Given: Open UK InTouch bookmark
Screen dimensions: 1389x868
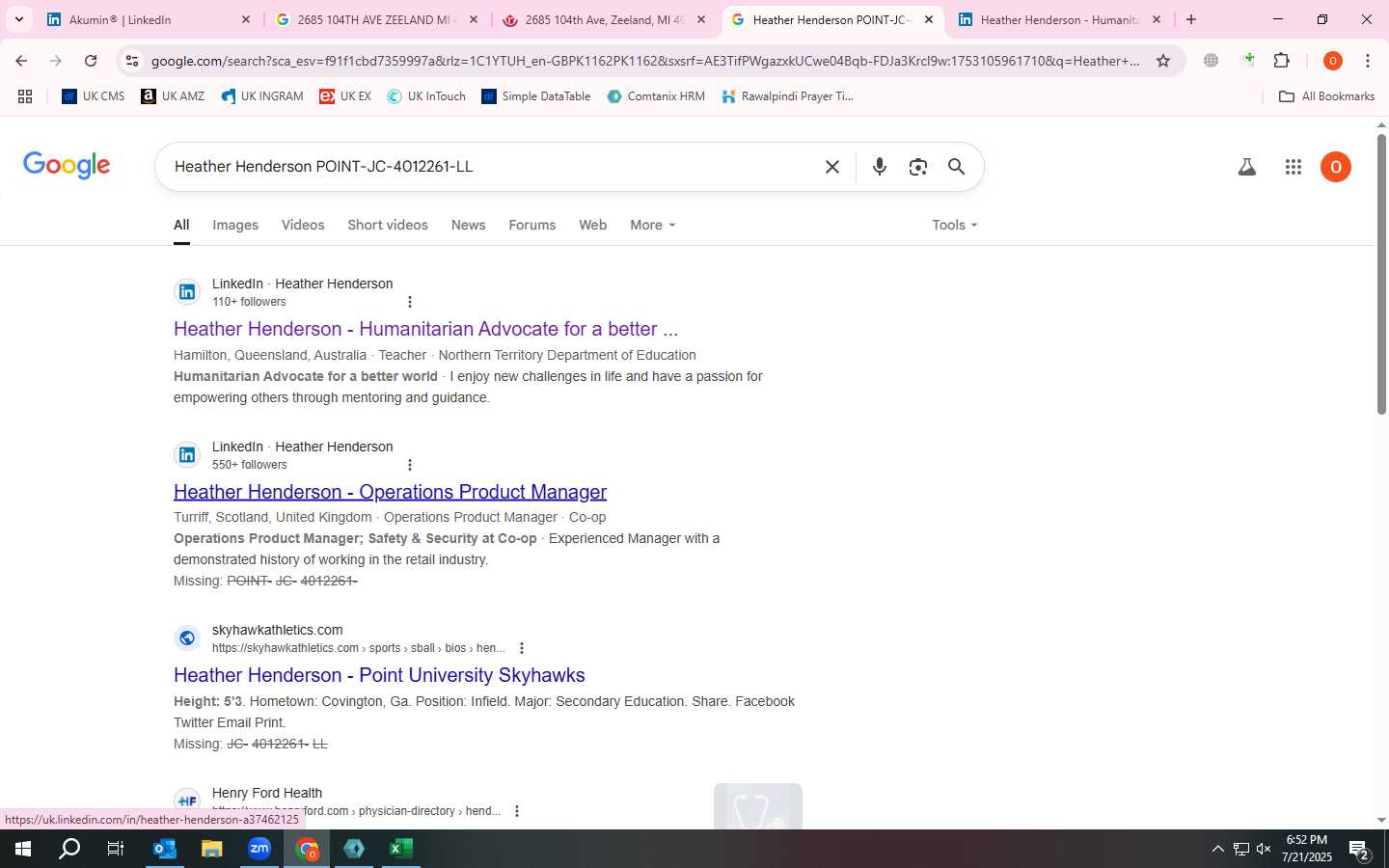Looking at the screenshot, I should tap(426, 96).
